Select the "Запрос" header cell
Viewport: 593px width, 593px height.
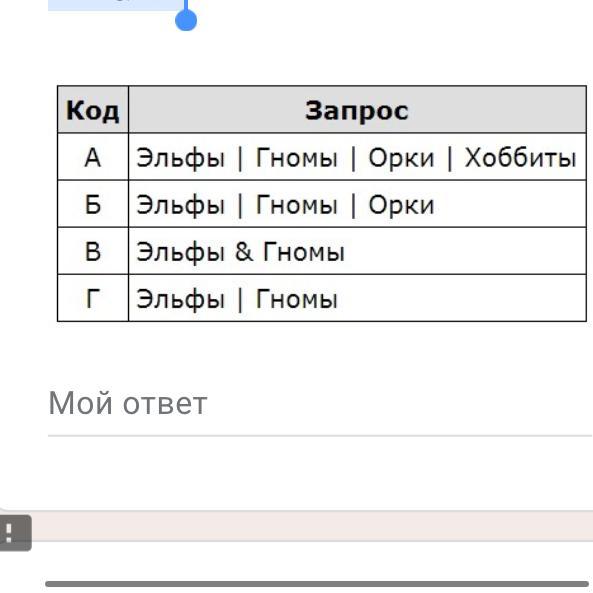(357, 110)
